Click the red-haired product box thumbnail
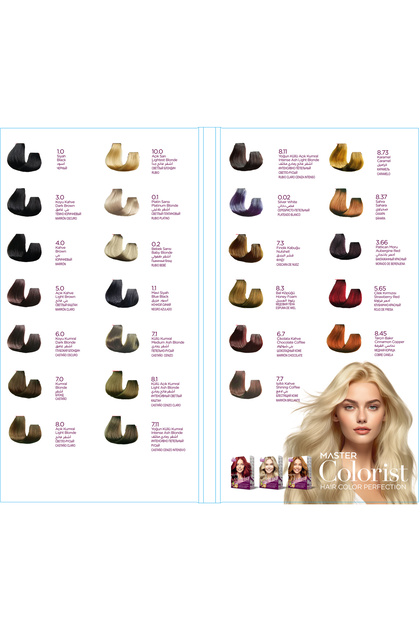 242,472
